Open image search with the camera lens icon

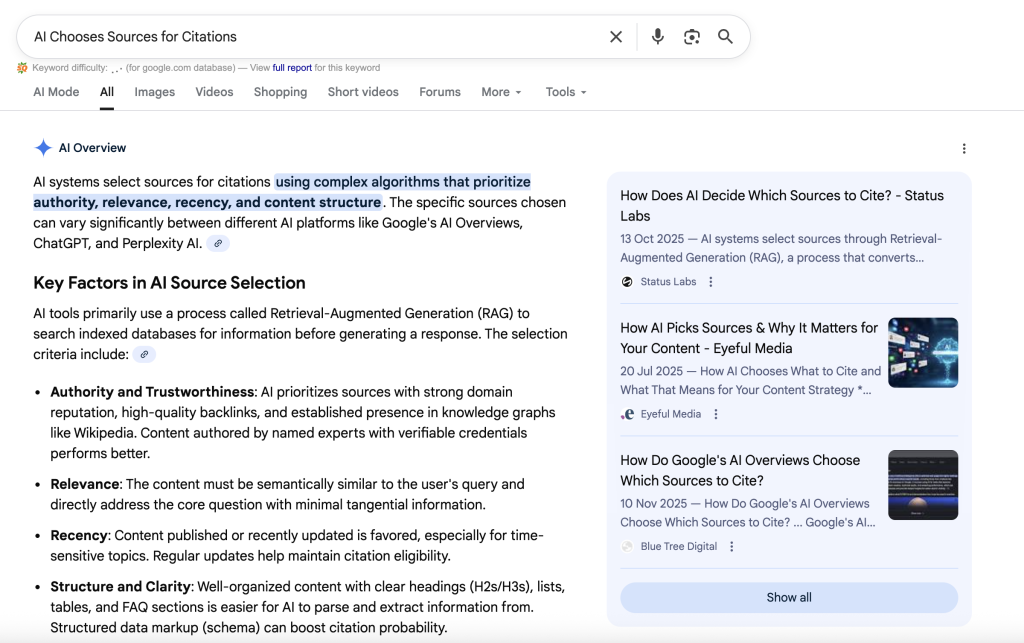click(692, 37)
